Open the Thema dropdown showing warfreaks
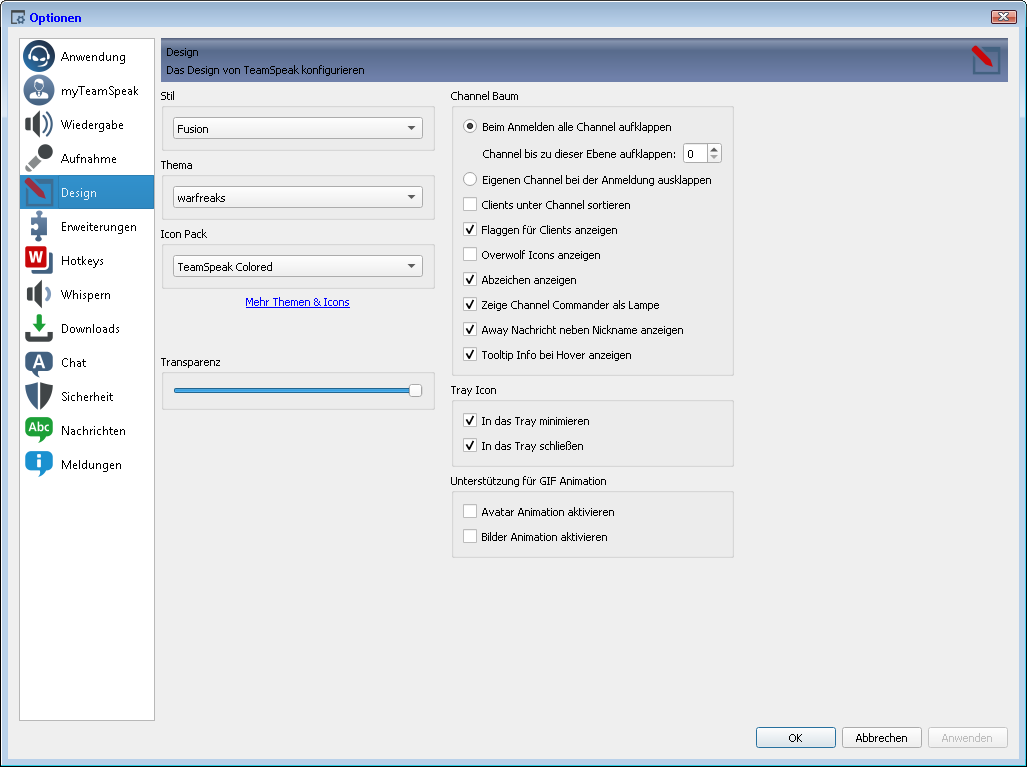1027x767 pixels. click(298, 197)
